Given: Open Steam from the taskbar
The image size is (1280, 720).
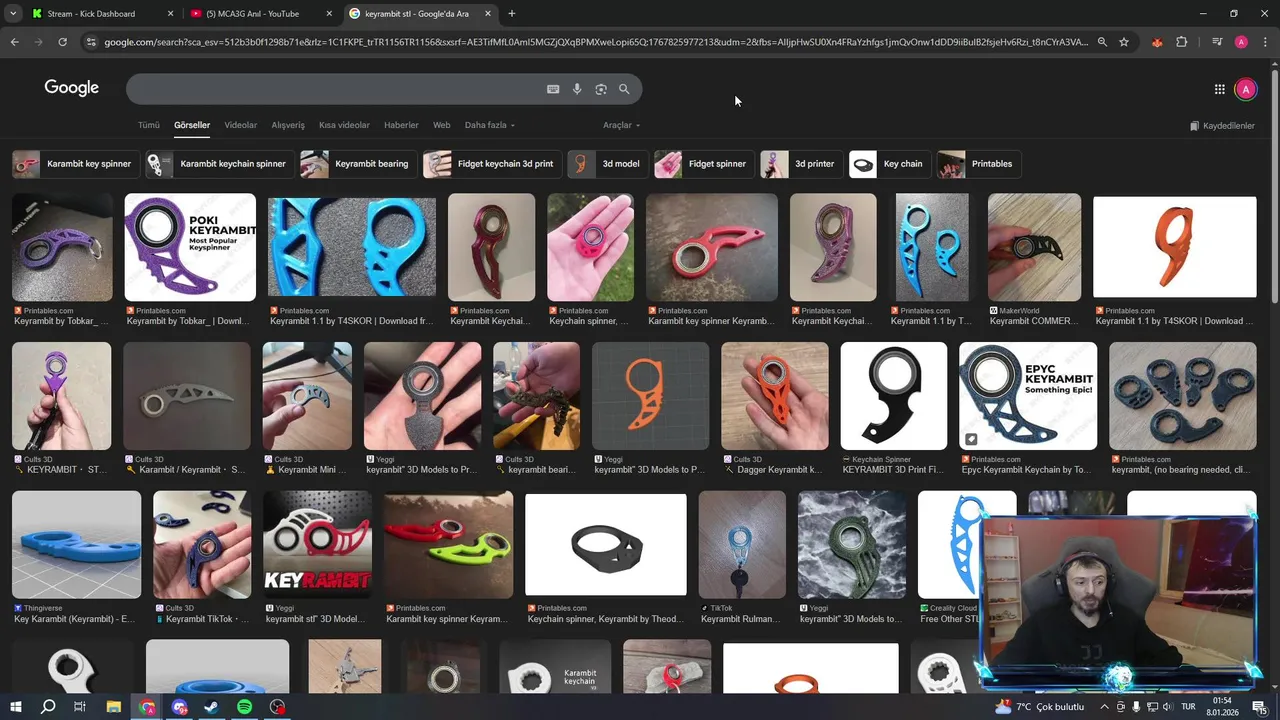Looking at the screenshot, I should coord(212,706).
